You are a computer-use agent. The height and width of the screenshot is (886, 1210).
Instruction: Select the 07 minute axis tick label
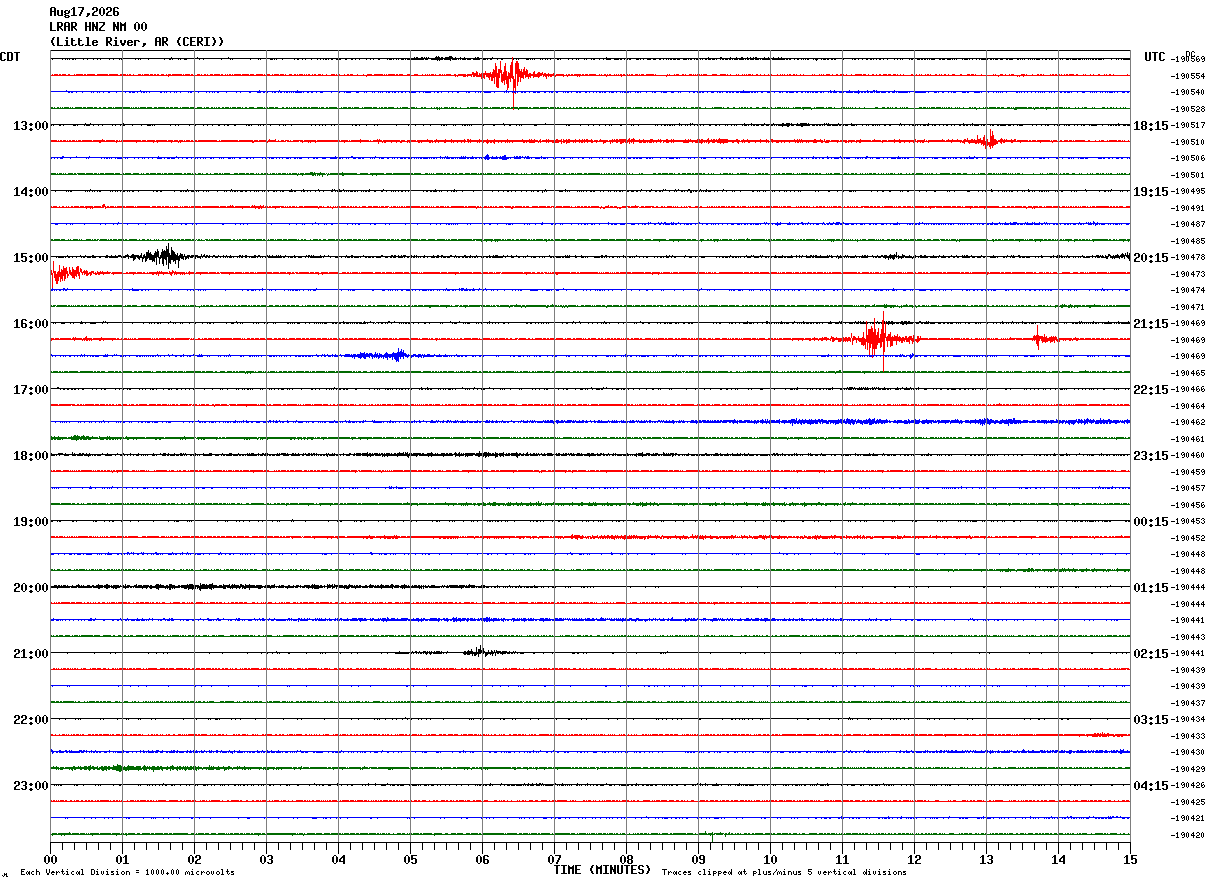point(554,860)
